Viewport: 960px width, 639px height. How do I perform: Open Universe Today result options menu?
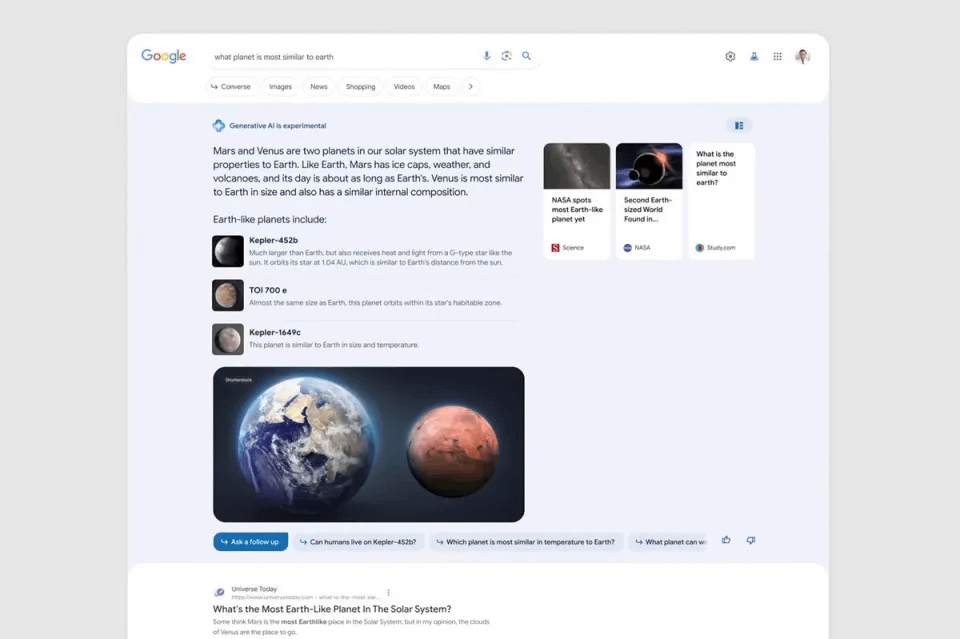click(389, 592)
